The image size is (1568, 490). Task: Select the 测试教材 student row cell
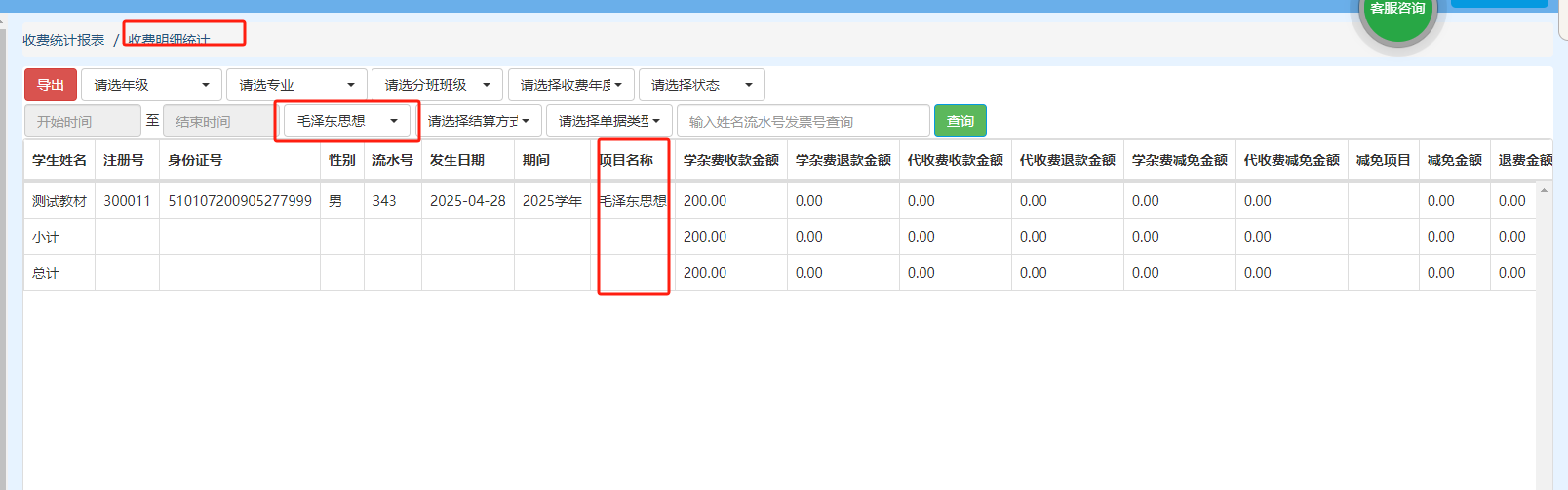(59, 201)
